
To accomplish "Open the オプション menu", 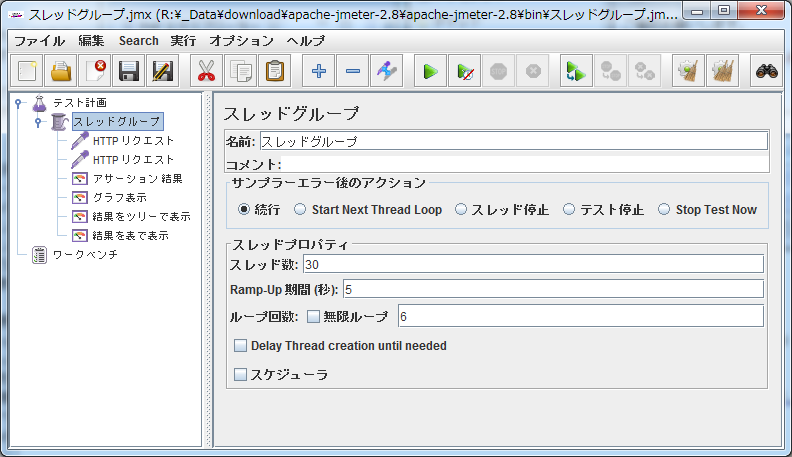I will (x=241, y=41).
